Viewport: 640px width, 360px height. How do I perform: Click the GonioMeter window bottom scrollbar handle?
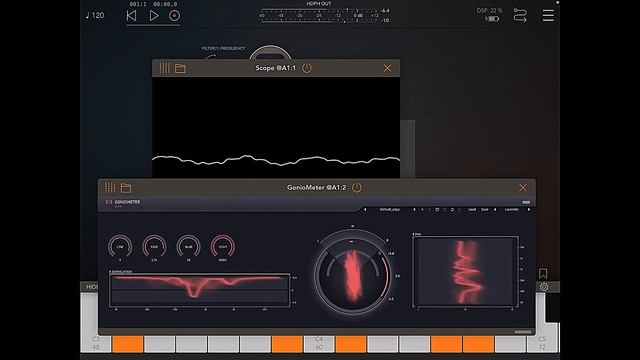pos(523,332)
